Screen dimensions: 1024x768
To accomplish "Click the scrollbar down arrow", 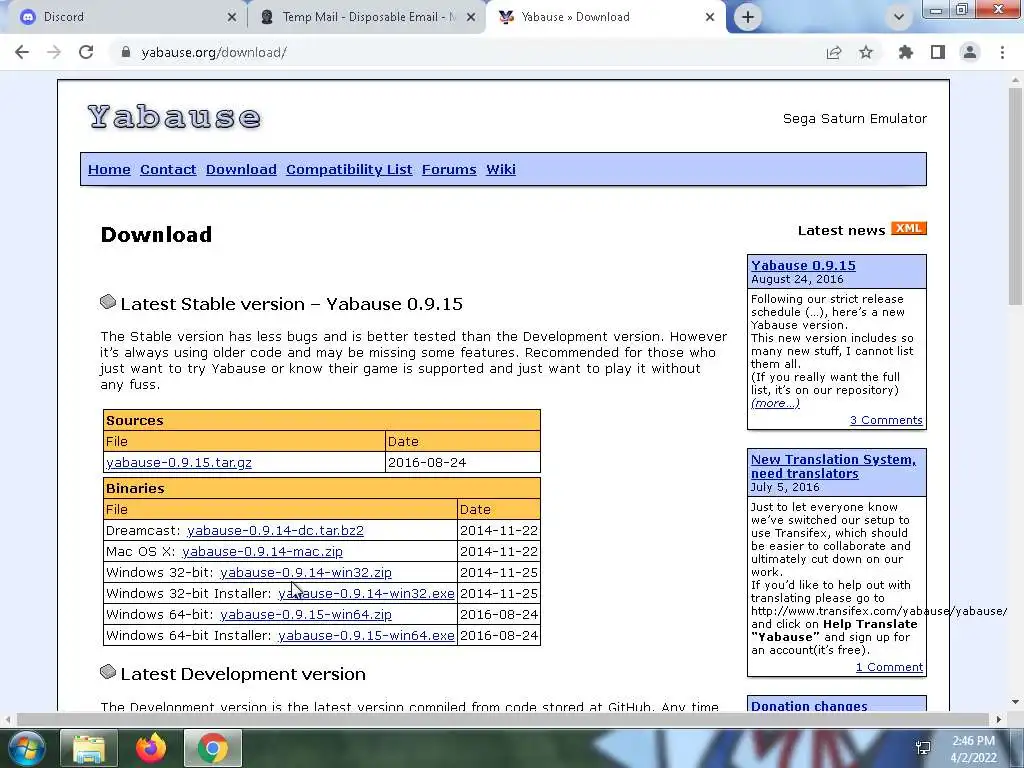I will tap(1015, 702).
